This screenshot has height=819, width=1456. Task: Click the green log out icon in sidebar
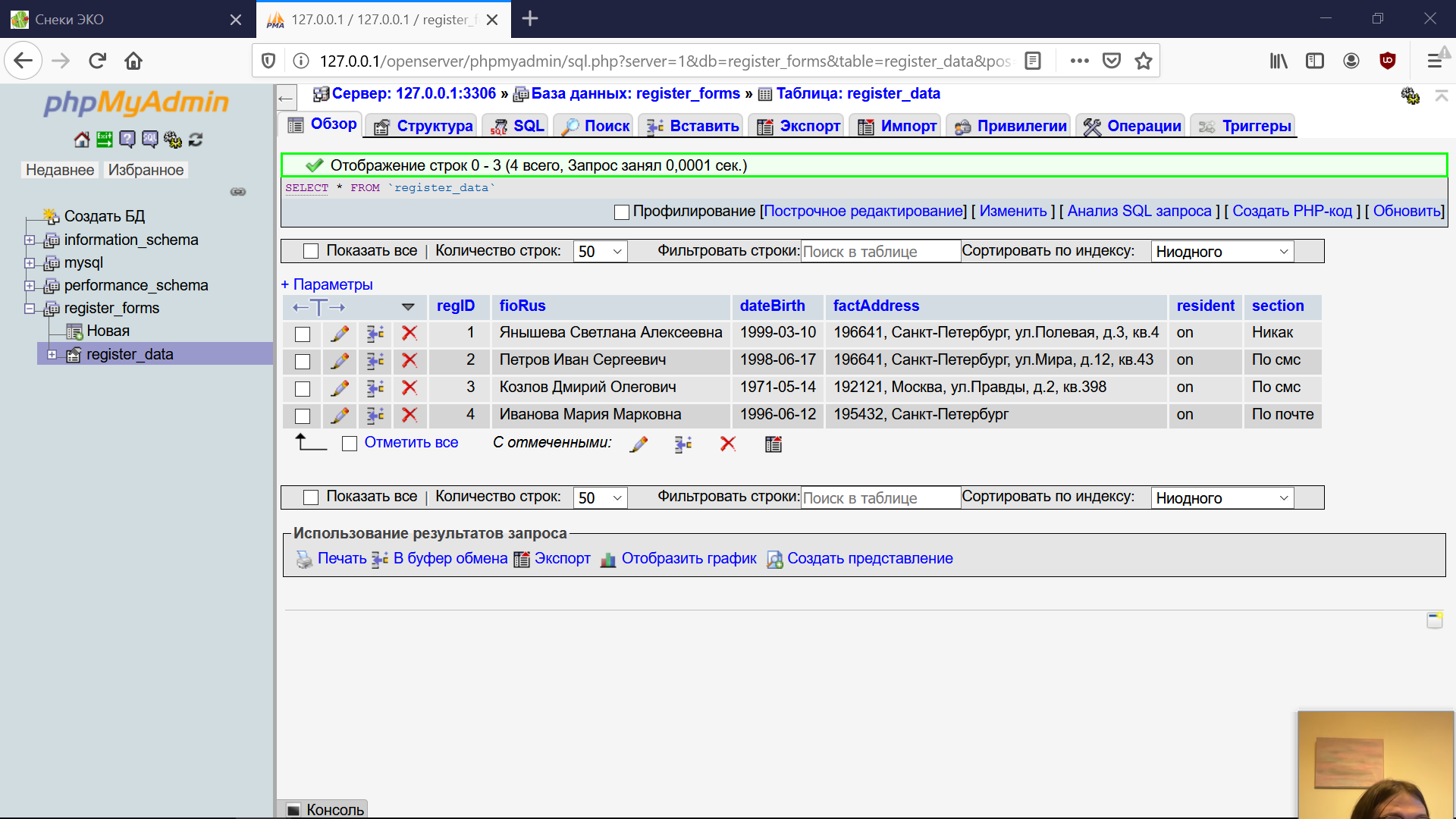(x=105, y=140)
